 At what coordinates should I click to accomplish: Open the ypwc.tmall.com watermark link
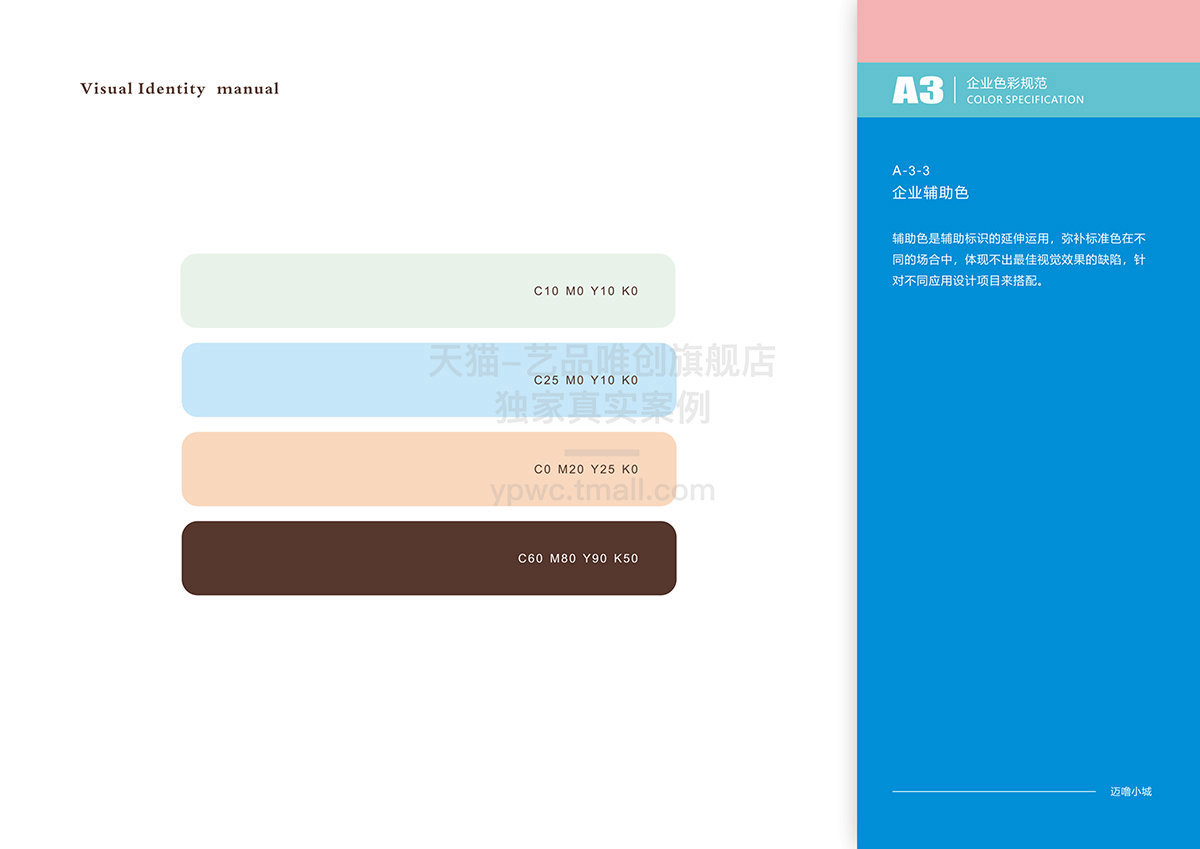click(602, 491)
